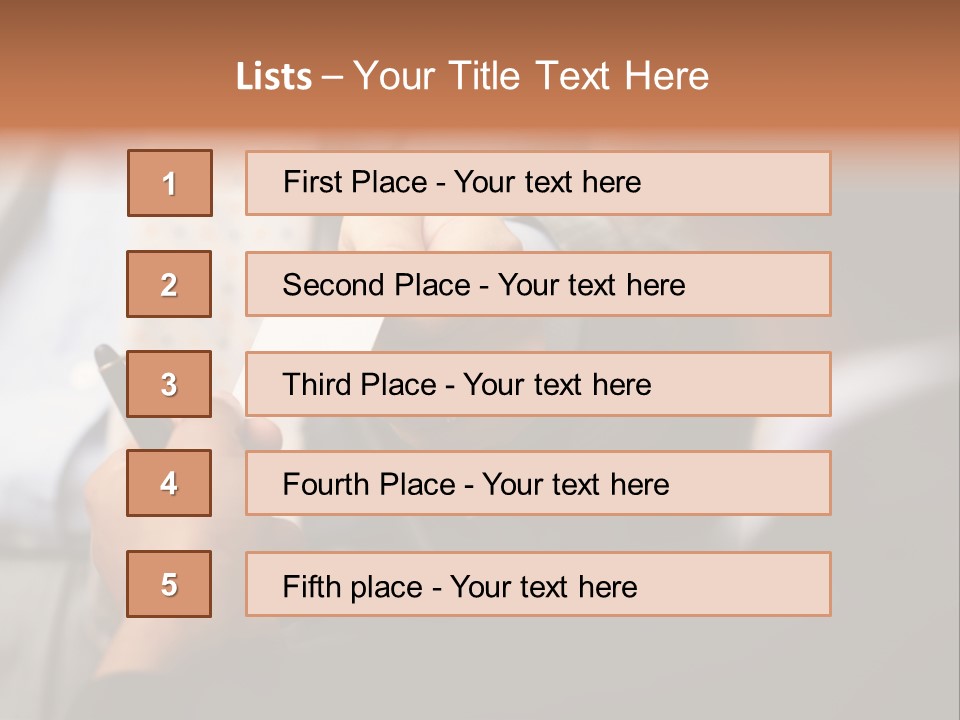Click the slide title text
This screenshot has height=720, width=960.
point(472,76)
